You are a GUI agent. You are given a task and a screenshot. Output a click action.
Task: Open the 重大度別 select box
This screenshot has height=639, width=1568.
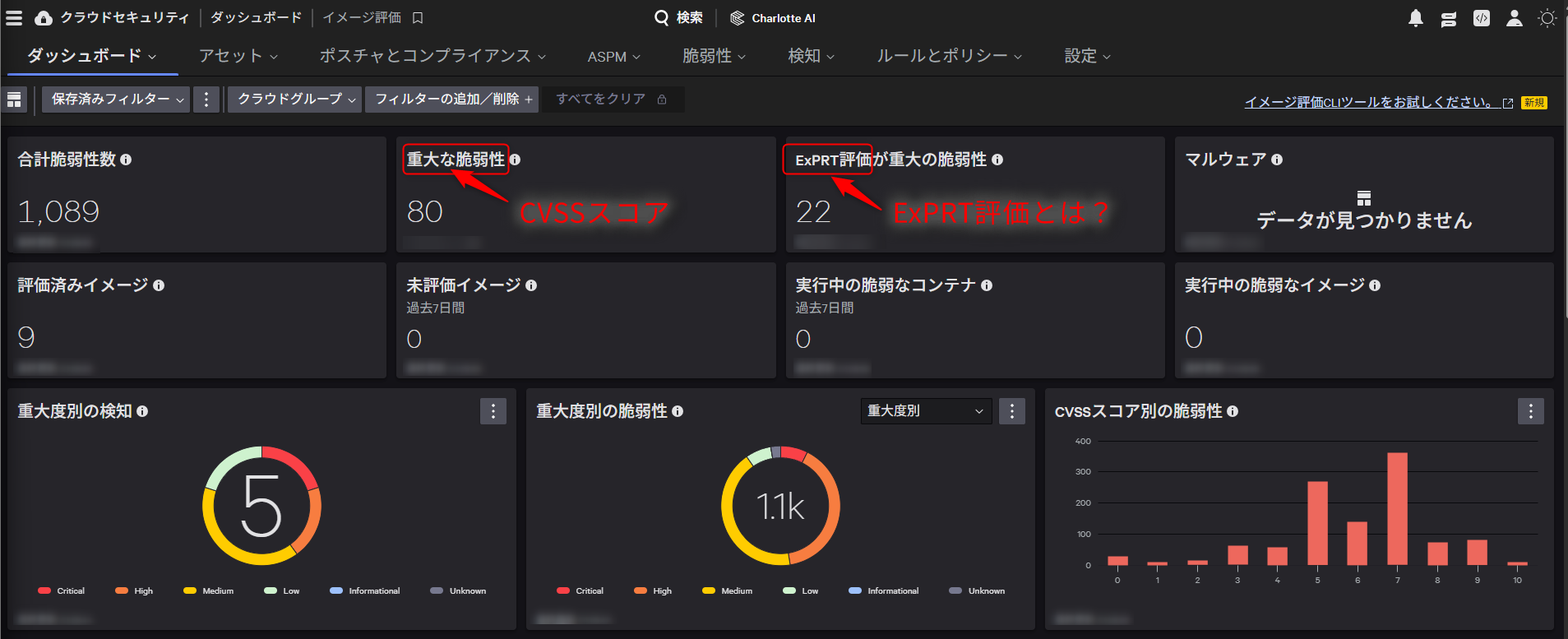pos(927,411)
